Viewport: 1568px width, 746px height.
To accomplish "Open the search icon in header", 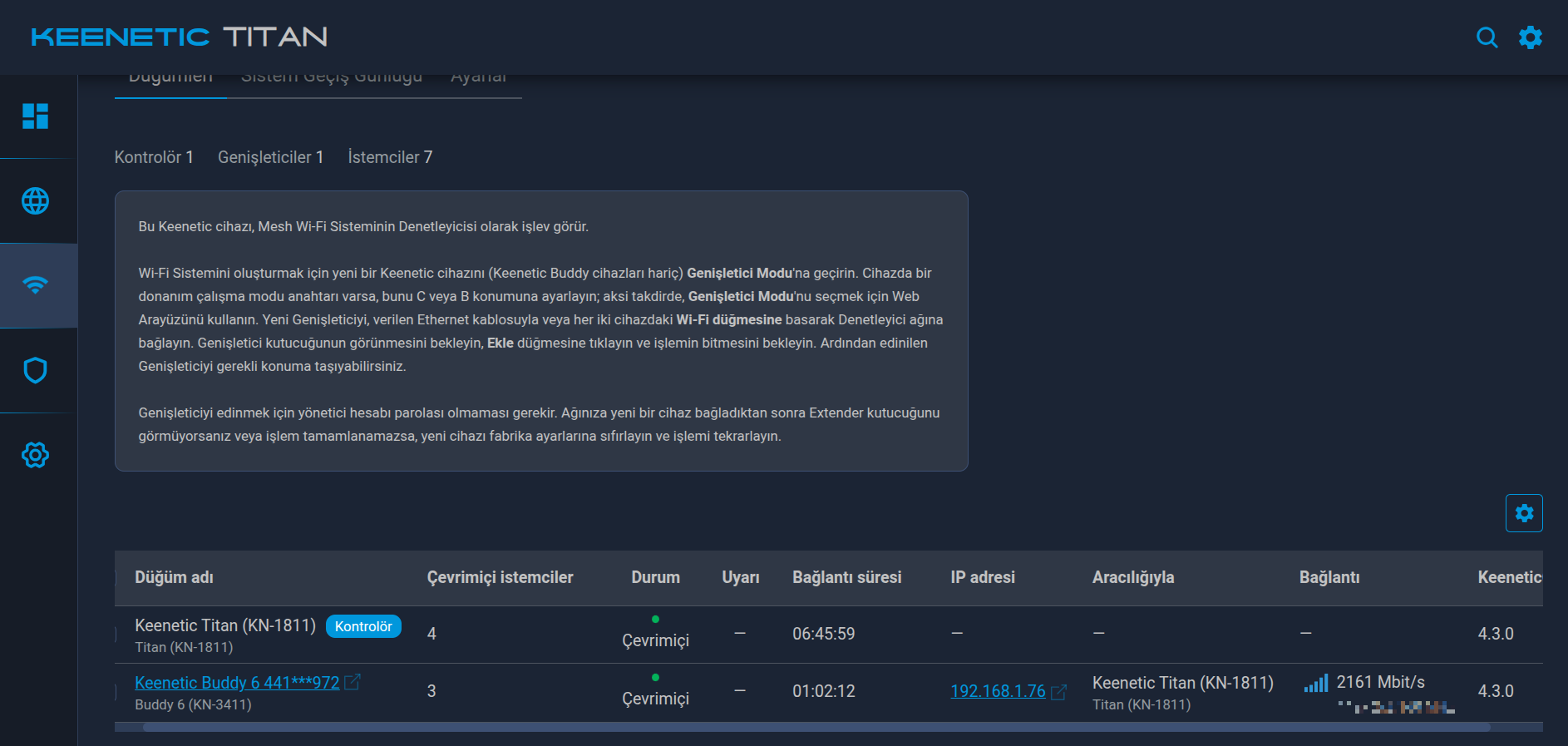I will point(1487,37).
